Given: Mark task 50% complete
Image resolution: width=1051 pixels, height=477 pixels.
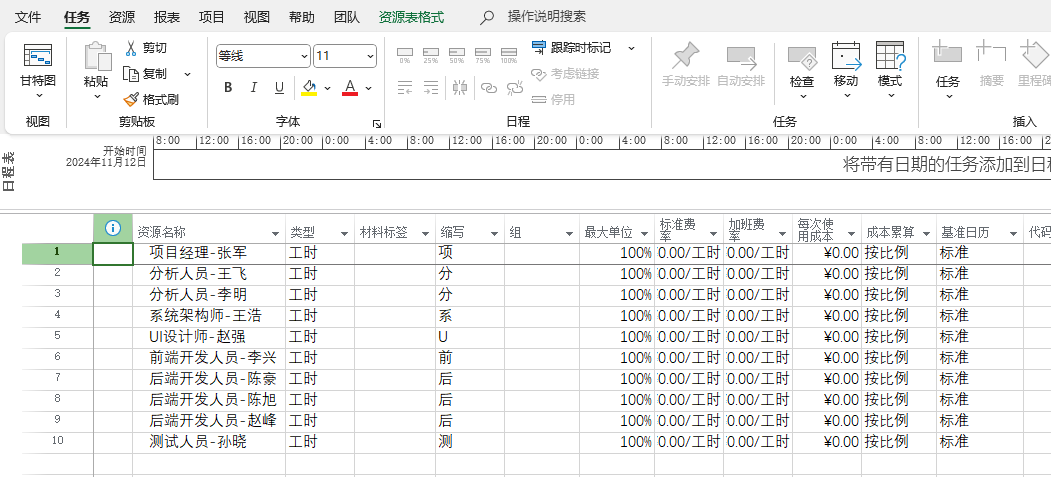Looking at the screenshot, I should [456, 55].
